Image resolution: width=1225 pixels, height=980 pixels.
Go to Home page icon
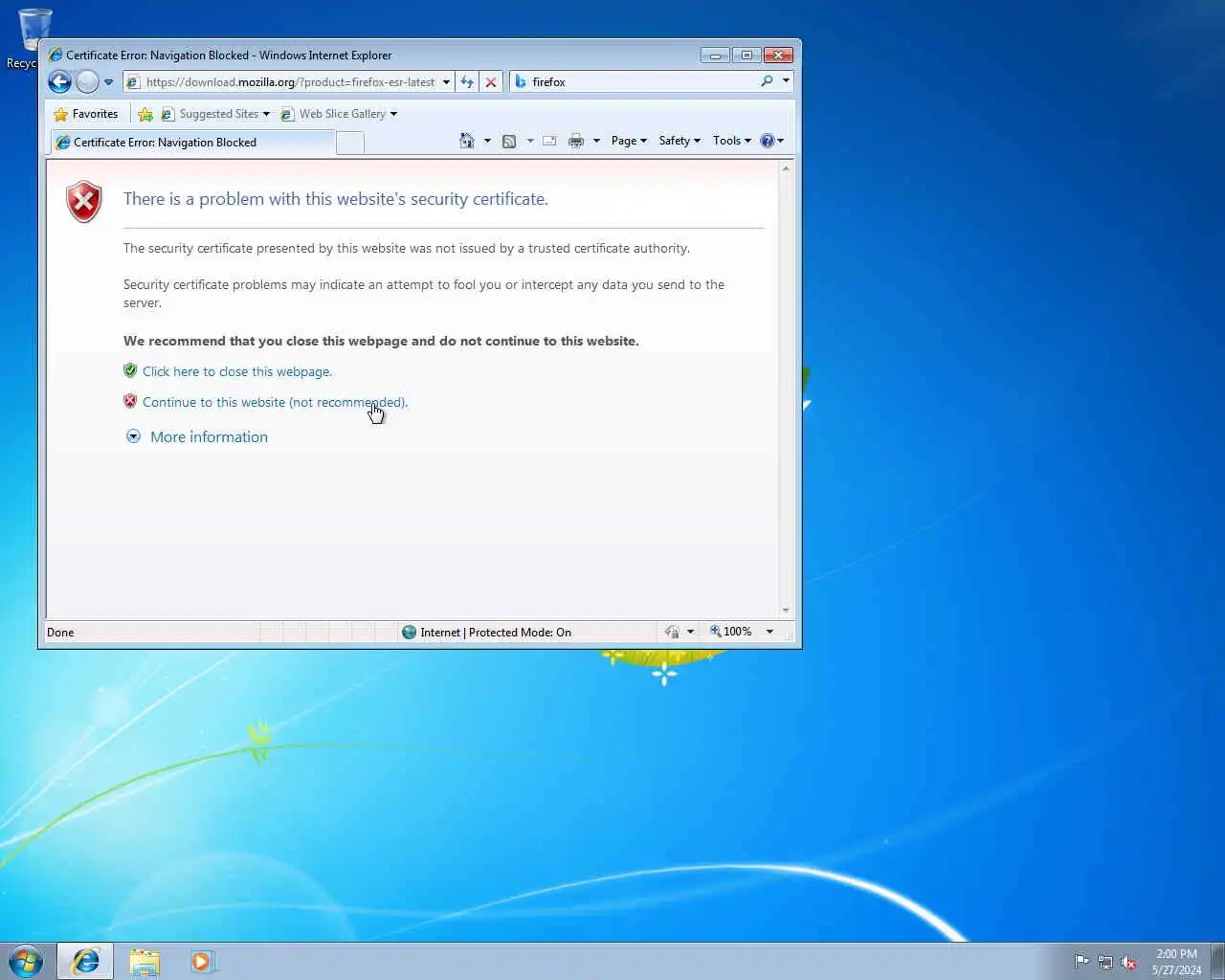coord(466,141)
